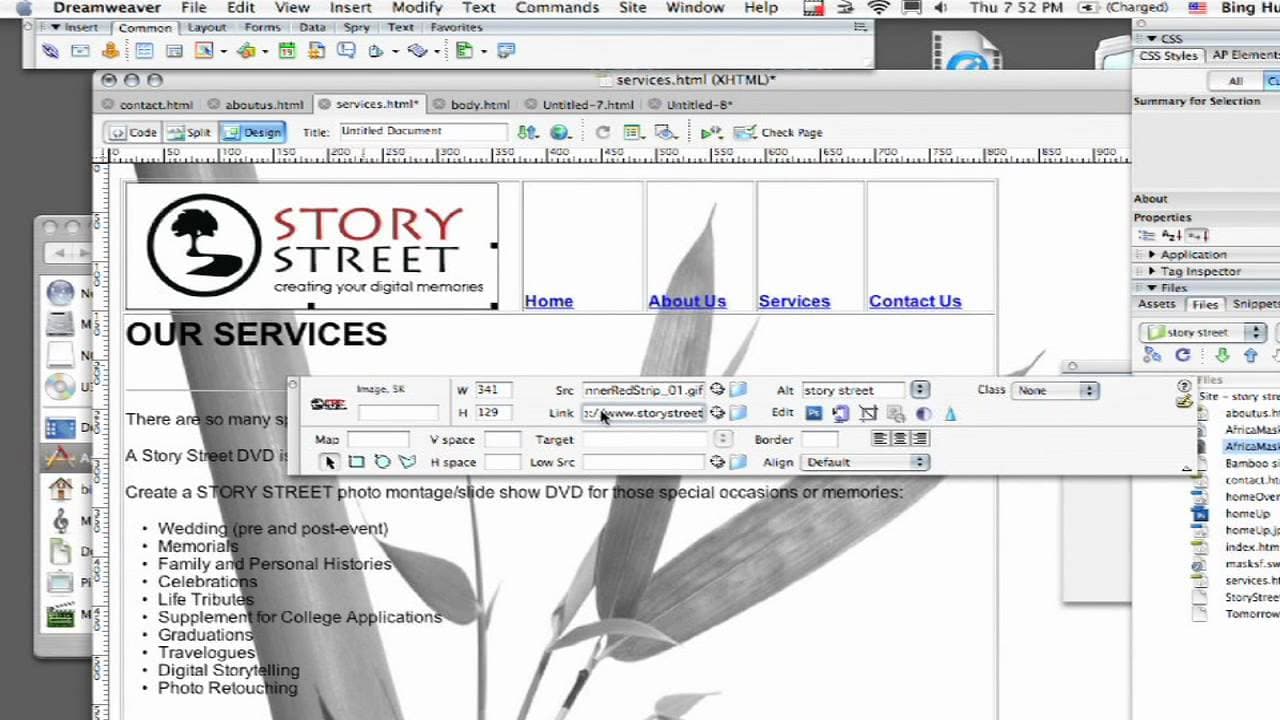Viewport: 1280px width, 720px height.
Task: Click the File Management toolbar icon
Action: coord(527,132)
